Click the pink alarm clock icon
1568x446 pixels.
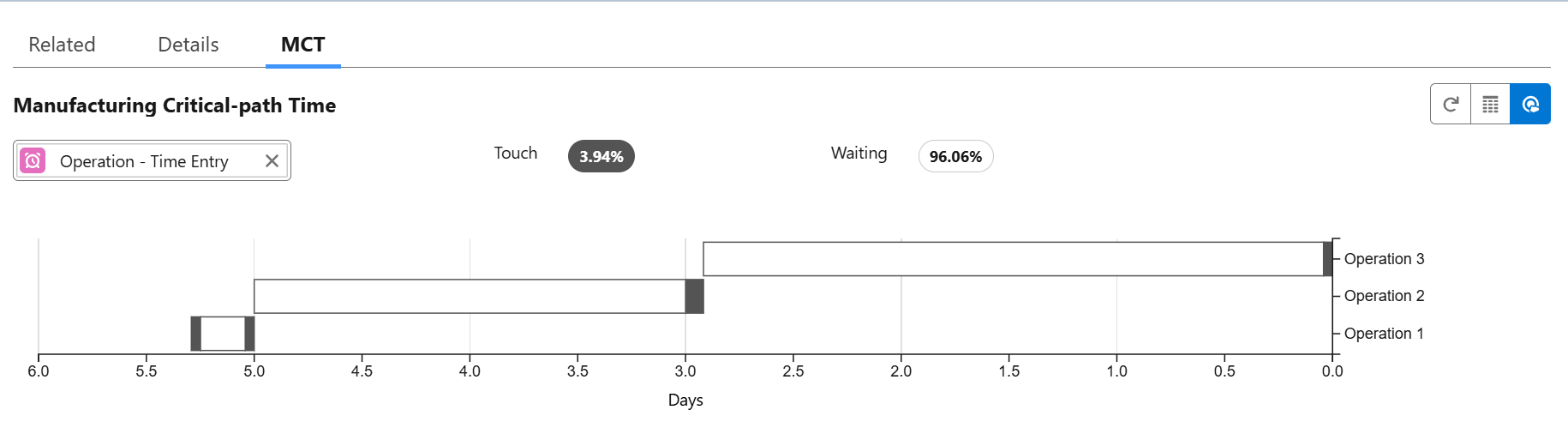pyautogui.click(x=33, y=161)
